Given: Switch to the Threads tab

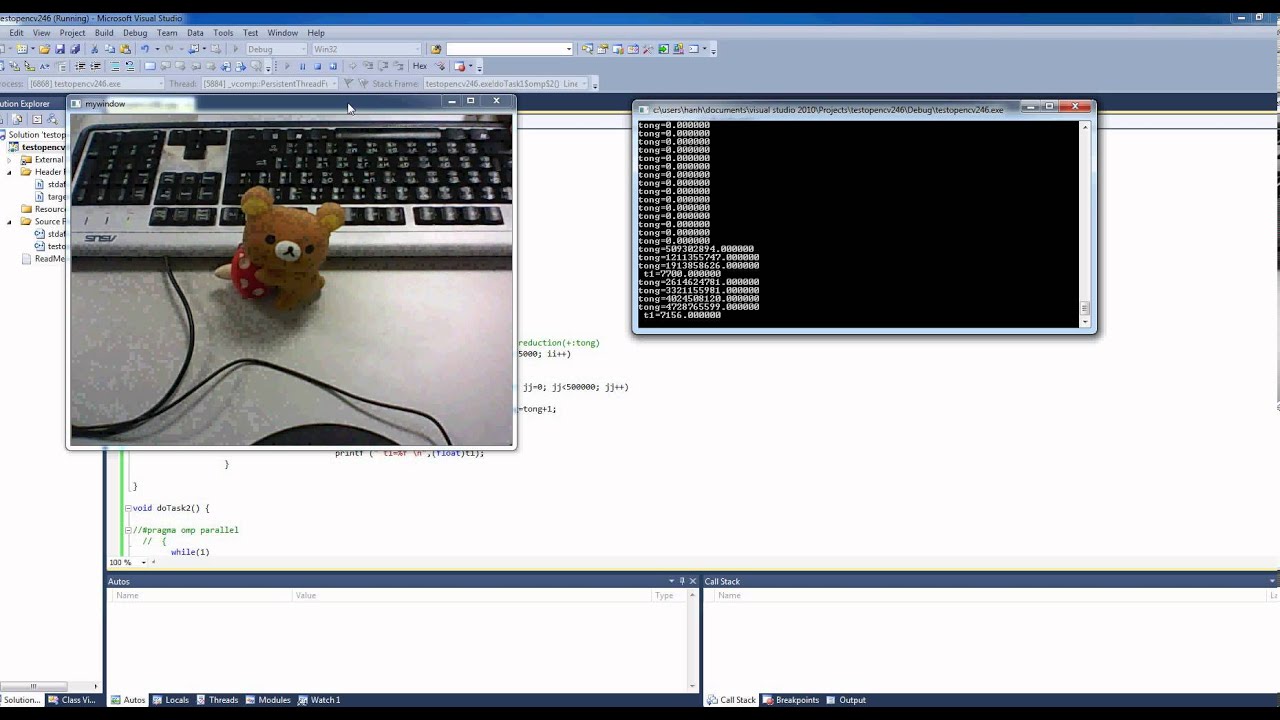Looking at the screenshot, I should point(217,700).
